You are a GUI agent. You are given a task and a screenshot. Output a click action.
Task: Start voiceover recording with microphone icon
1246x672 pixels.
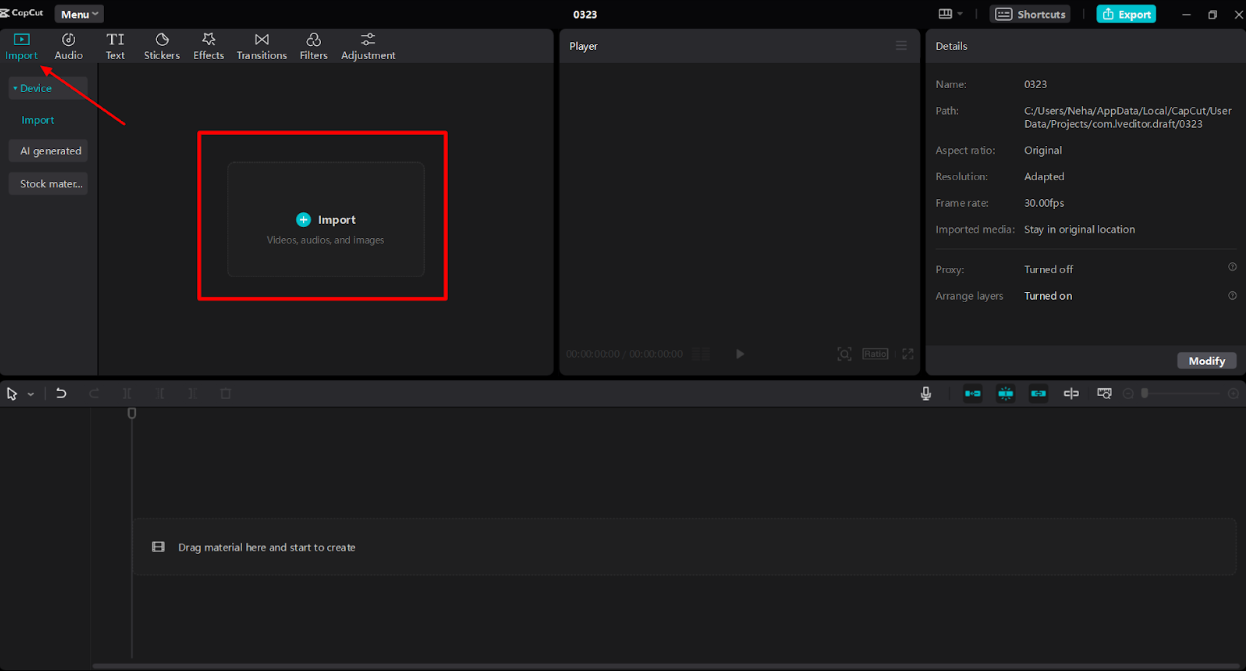pyautogui.click(x=926, y=394)
